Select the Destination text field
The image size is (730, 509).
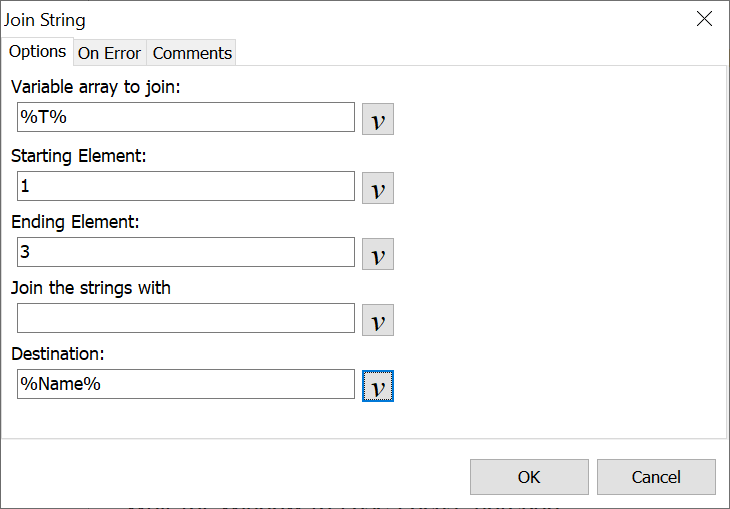click(x=186, y=384)
